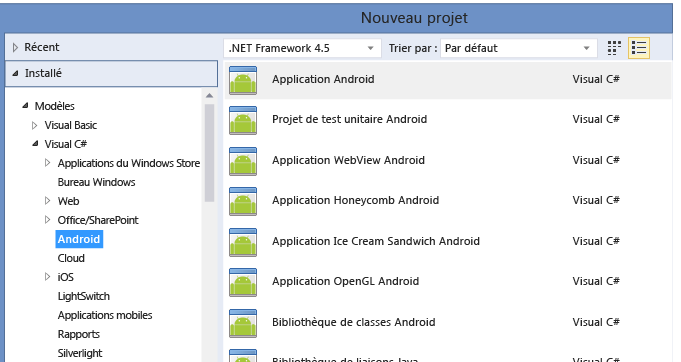Expand Applications du Windows Store arrow
681x362 pixels.
click(x=48, y=163)
